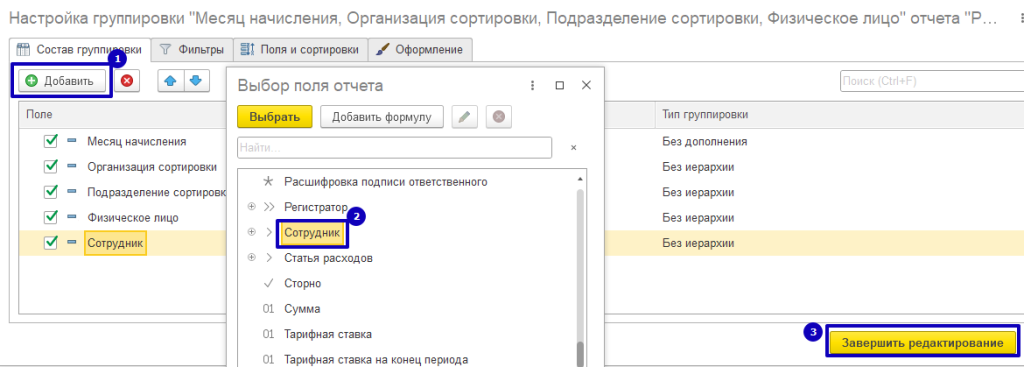Select the Месяц начисления row text
The height and width of the screenshot is (367, 1024).
136,141
